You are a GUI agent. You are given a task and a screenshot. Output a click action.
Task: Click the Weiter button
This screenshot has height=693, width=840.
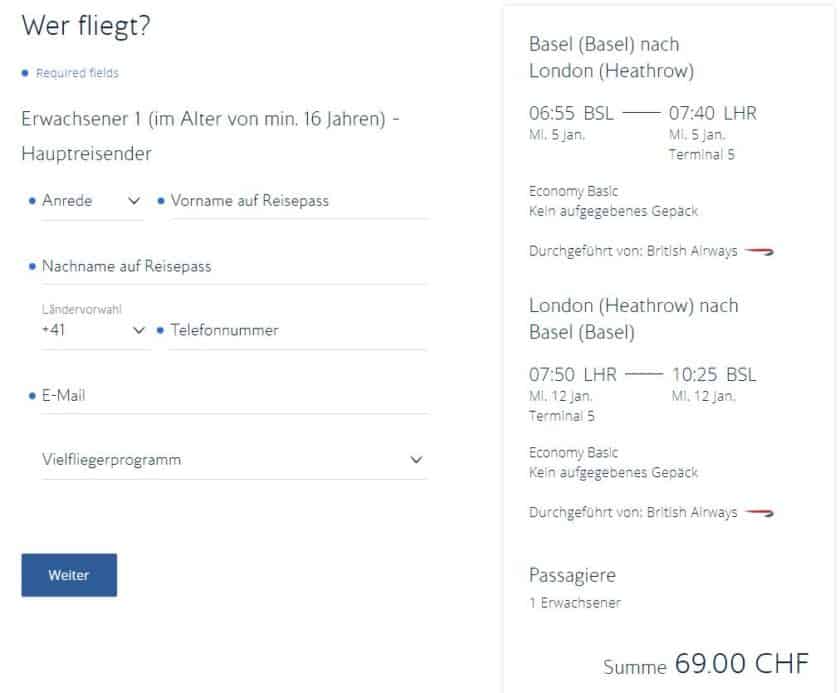pyautogui.click(x=68, y=575)
